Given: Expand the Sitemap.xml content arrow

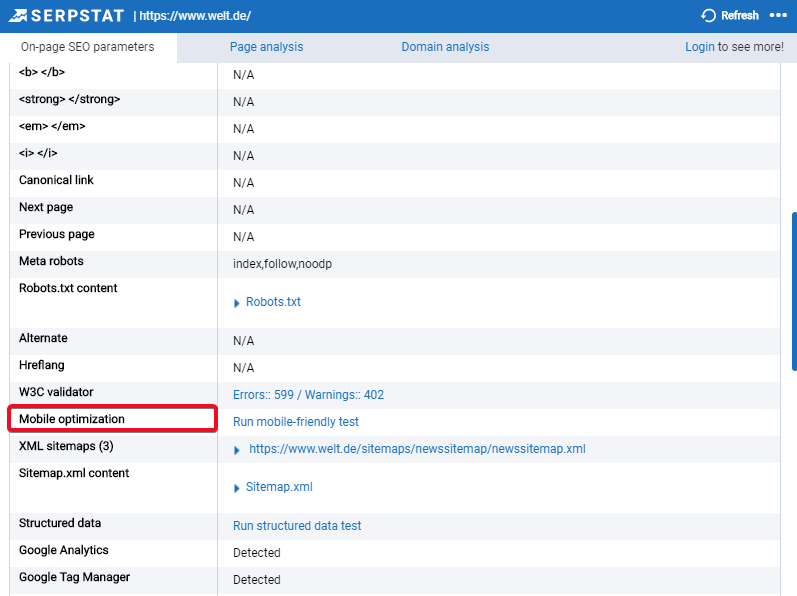Looking at the screenshot, I should coord(236,488).
